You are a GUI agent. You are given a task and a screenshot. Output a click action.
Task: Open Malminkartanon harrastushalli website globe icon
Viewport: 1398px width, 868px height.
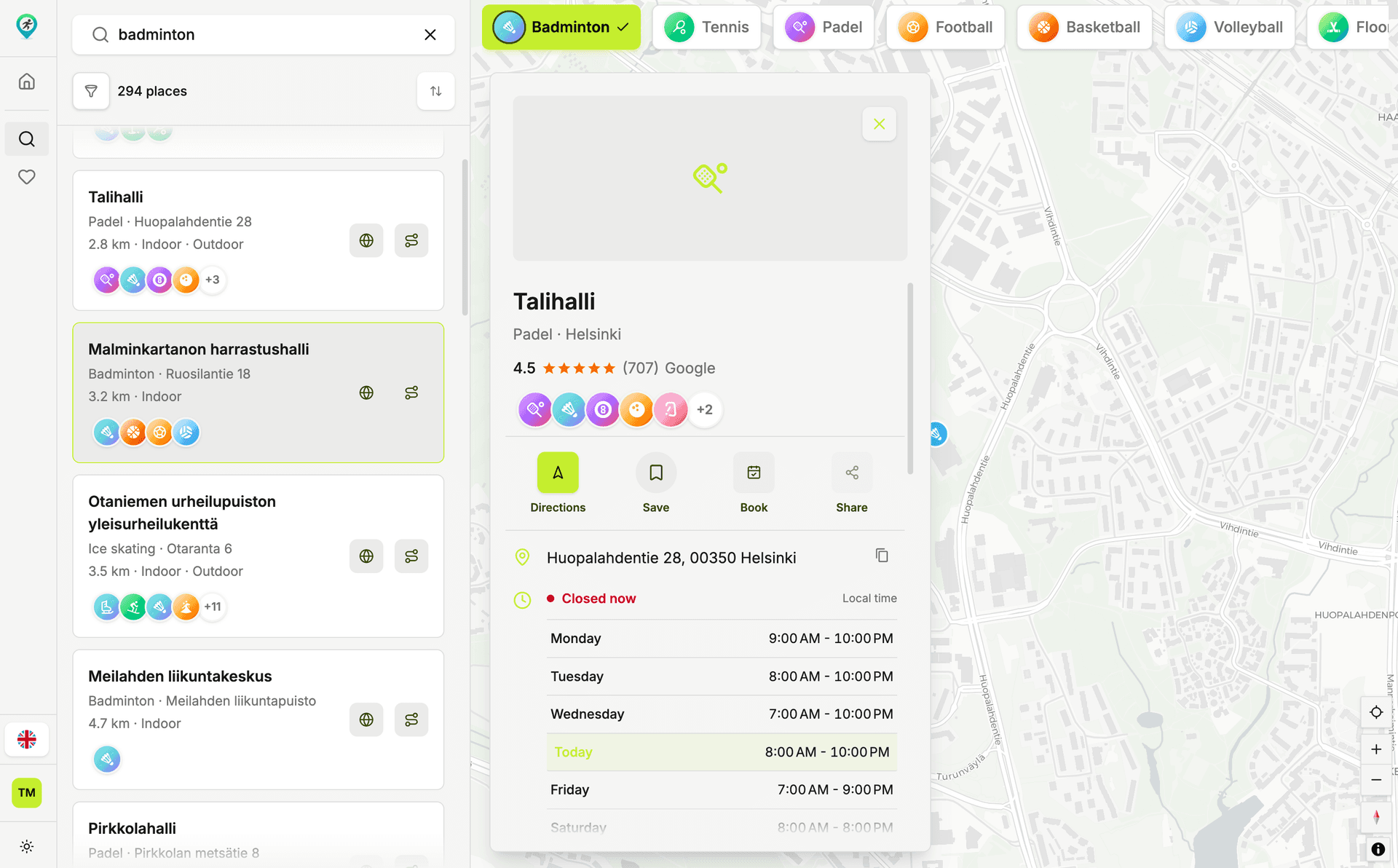pyautogui.click(x=366, y=392)
